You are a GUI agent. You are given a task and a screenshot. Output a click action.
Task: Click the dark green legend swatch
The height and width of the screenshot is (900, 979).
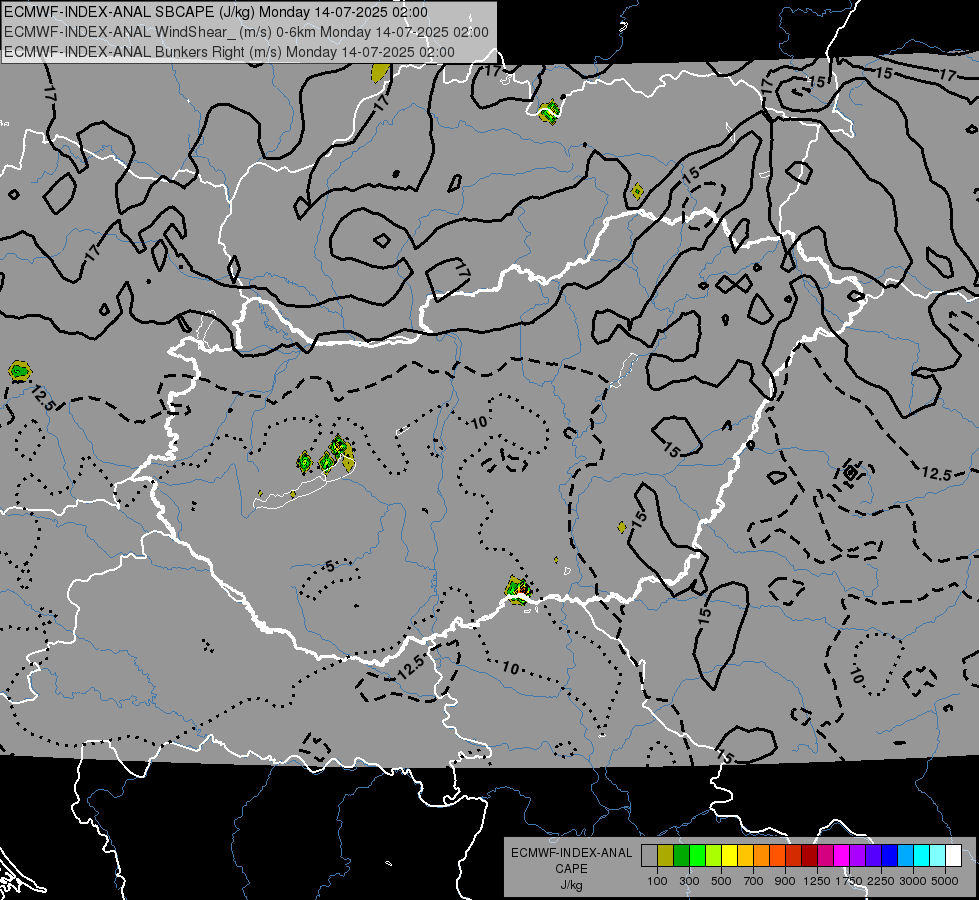(681, 855)
